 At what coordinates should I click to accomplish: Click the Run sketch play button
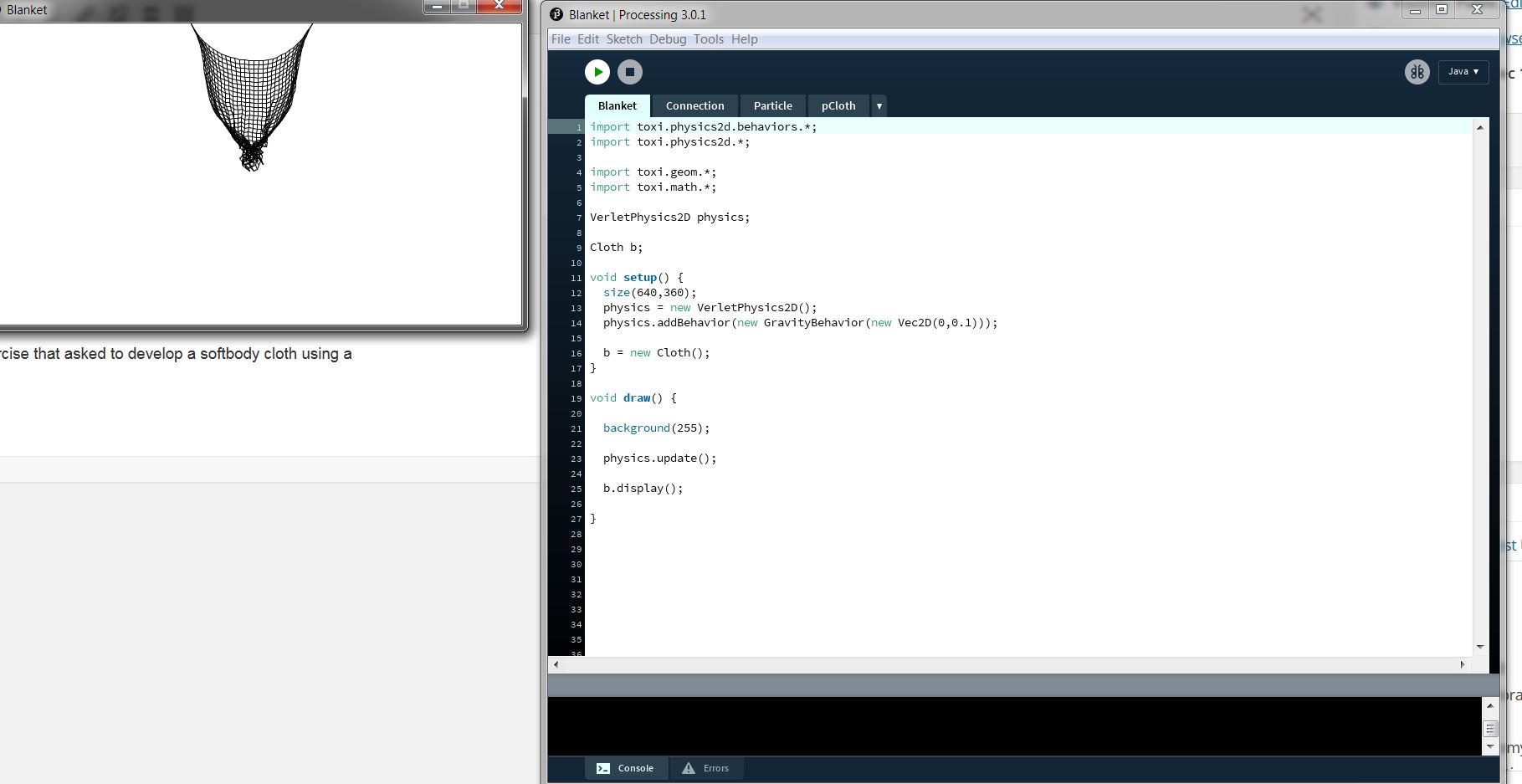click(597, 72)
